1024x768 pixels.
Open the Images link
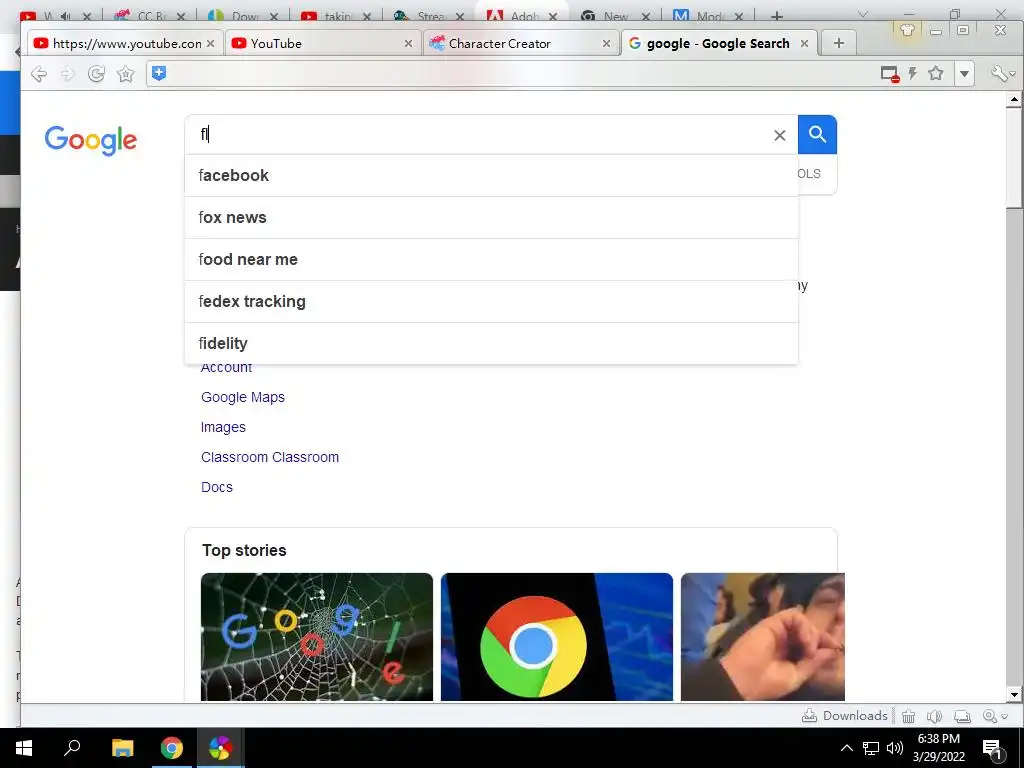pos(223,427)
